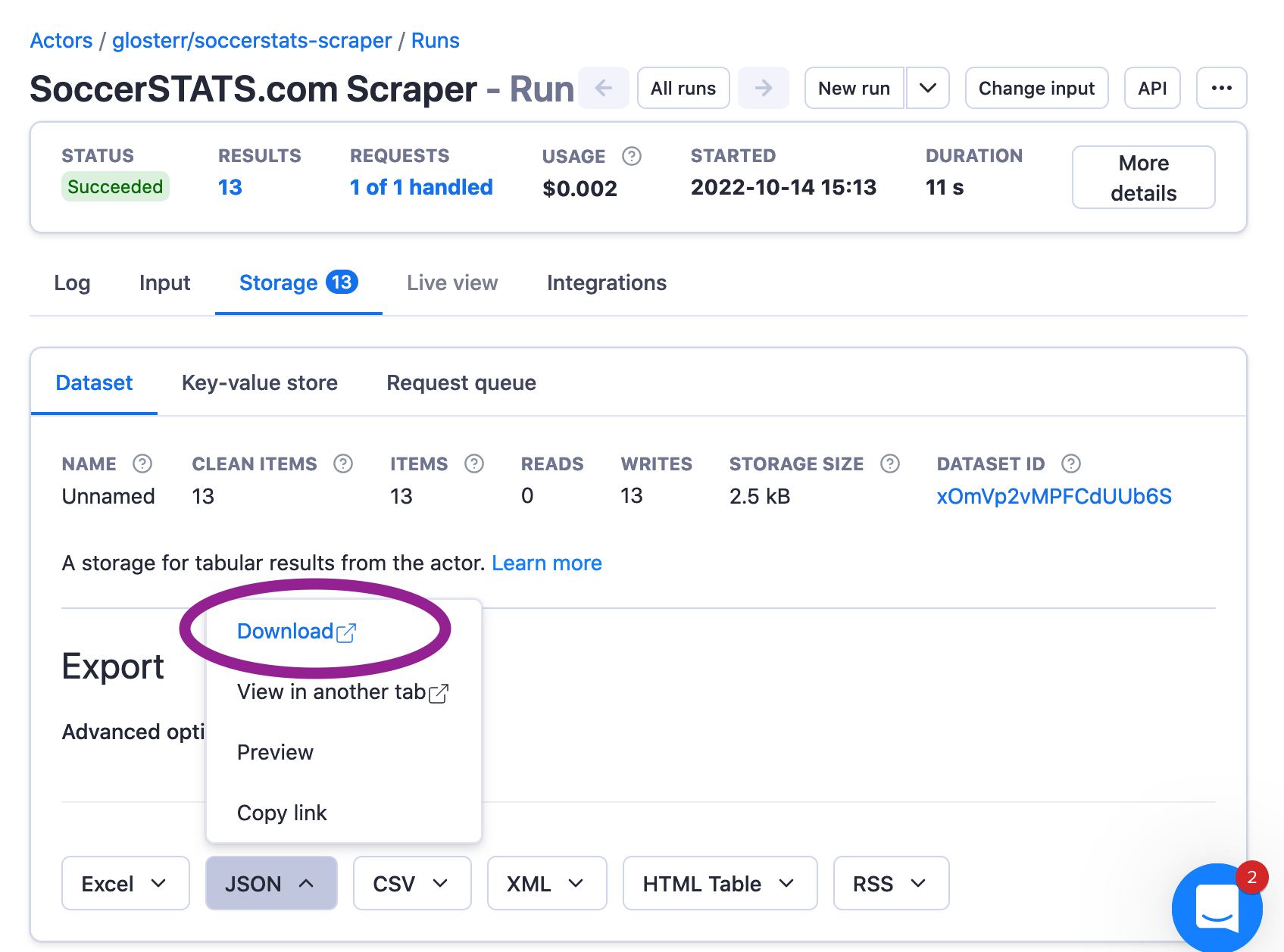The image size is (1284, 952).
Task: Open the more options ellipsis menu
Action: 1221,88
